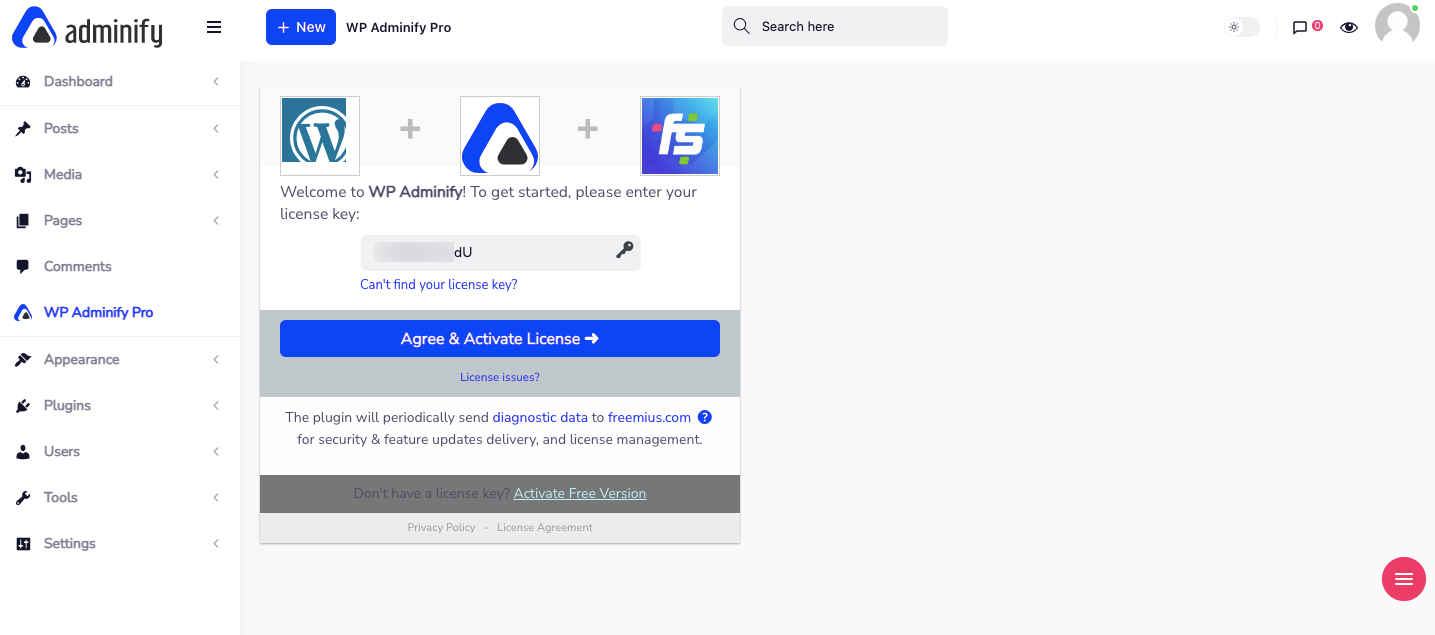The width and height of the screenshot is (1435, 635).
Task: Click the Comments sidebar icon
Action: [23, 266]
